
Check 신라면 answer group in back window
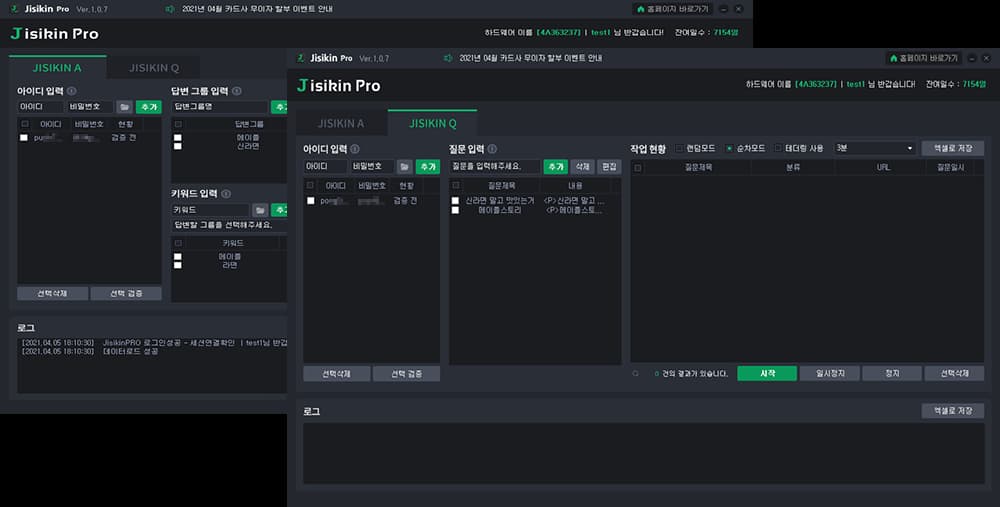pyautogui.click(x=178, y=146)
